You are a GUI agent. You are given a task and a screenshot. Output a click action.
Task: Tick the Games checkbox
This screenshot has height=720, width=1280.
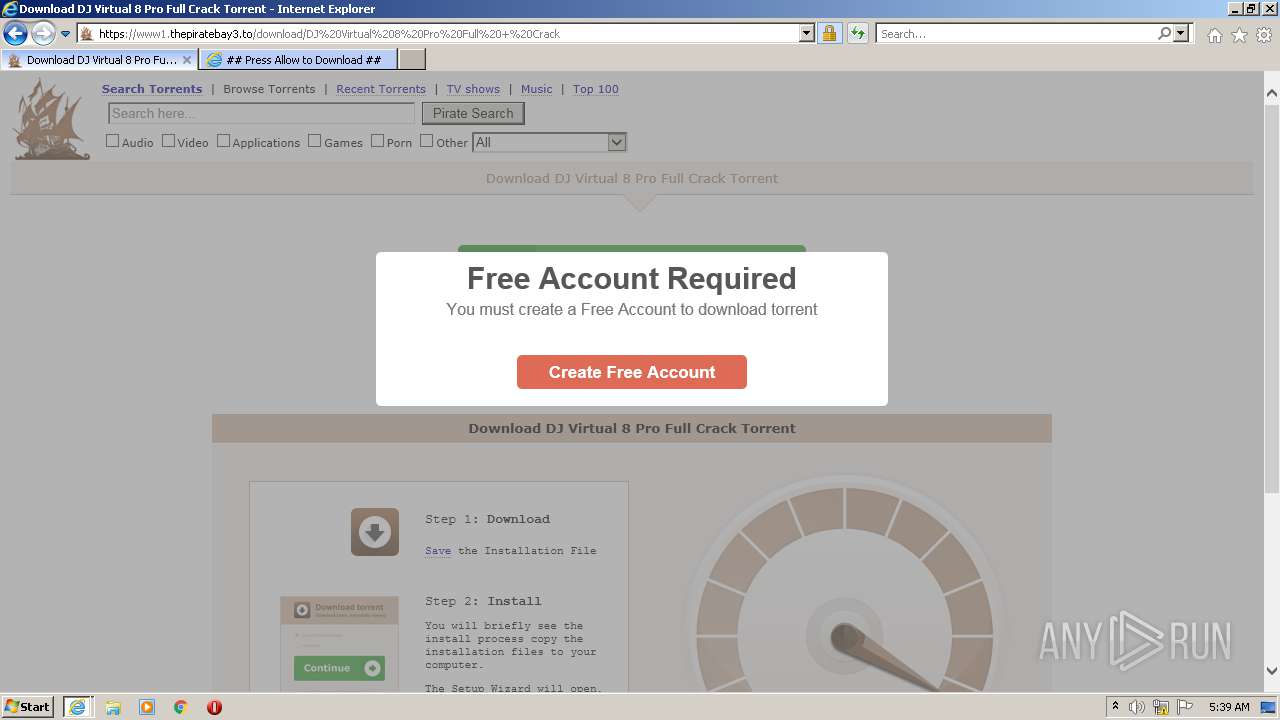315,141
